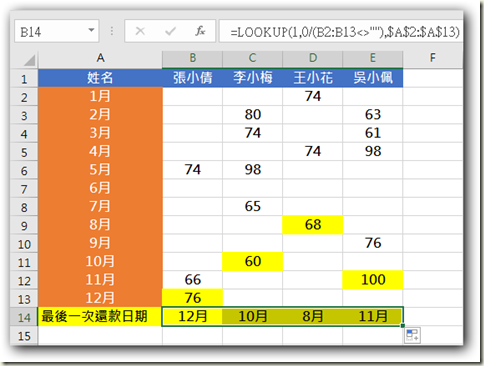This screenshot has width=484, height=366.
Task: Select the yellow cell with 100
Action: (x=373, y=280)
